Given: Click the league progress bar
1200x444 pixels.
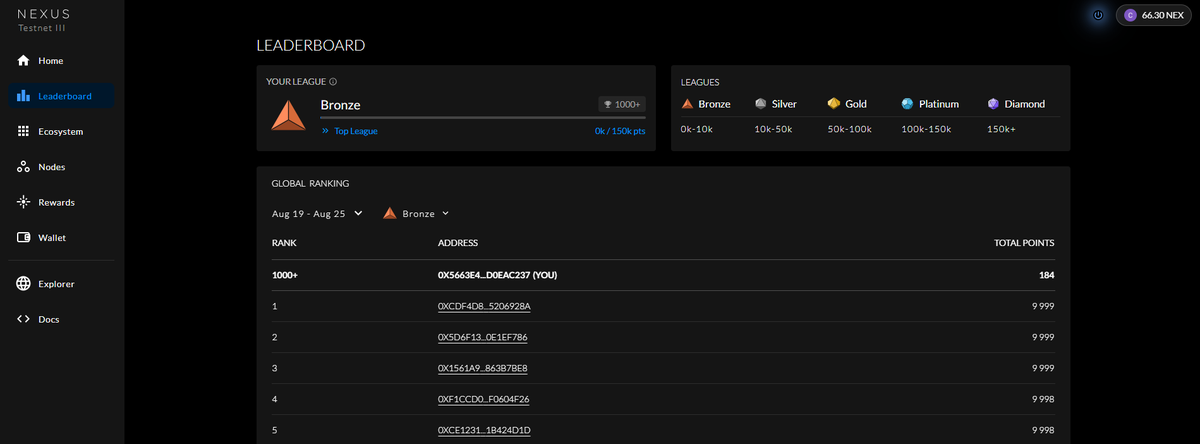Looking at the screenshot, I should (x=483, y=118).
